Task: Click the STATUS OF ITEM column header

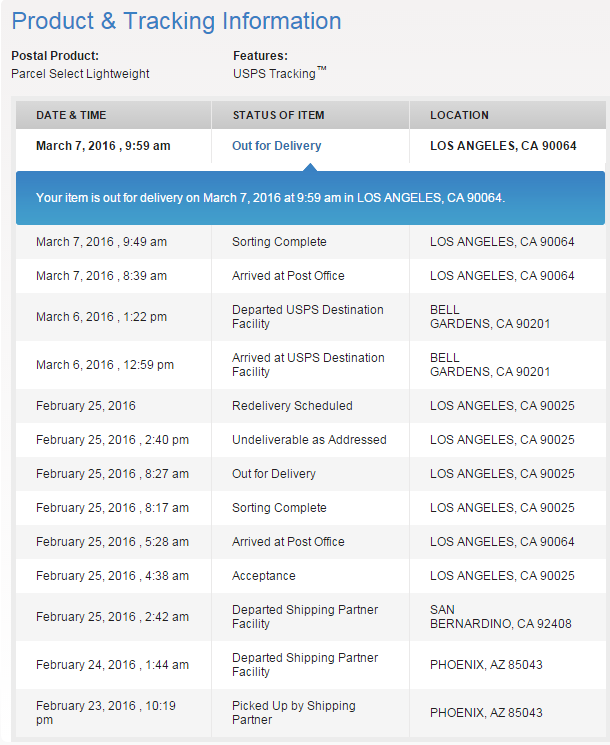Action: tap(278, 116)
